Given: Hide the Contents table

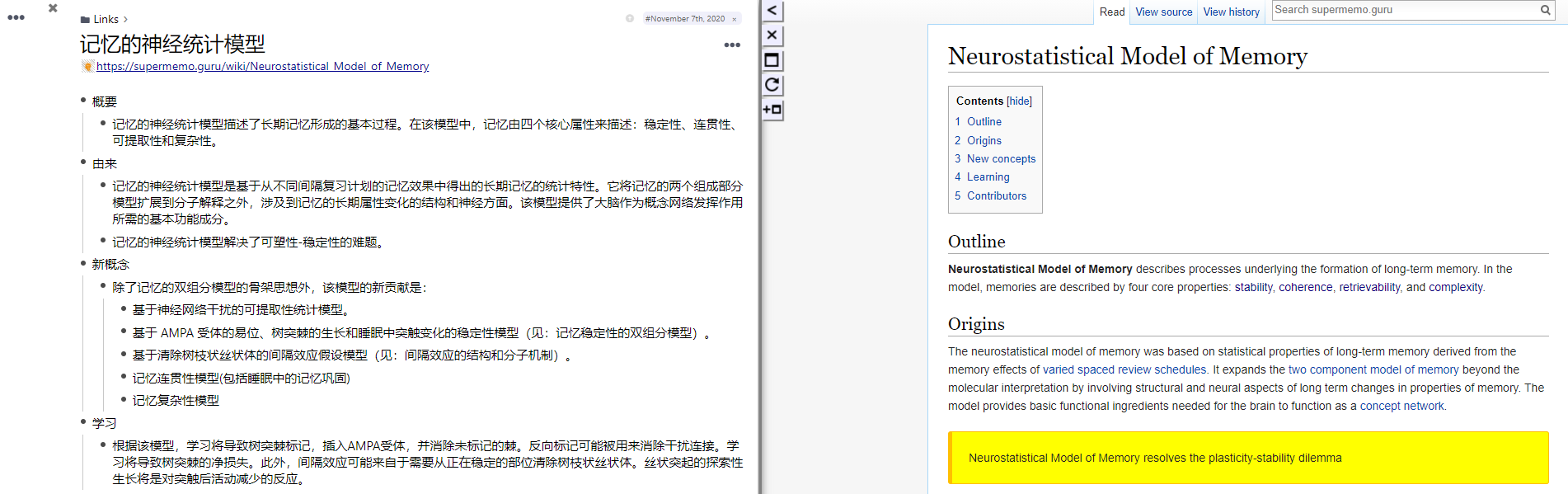Looking at the screenshot, I should click(1019, 101).
